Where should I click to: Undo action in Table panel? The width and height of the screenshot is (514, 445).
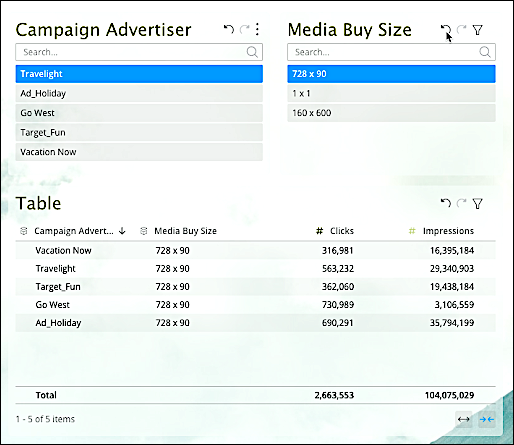pyautogui.click(x=446, y=203)
